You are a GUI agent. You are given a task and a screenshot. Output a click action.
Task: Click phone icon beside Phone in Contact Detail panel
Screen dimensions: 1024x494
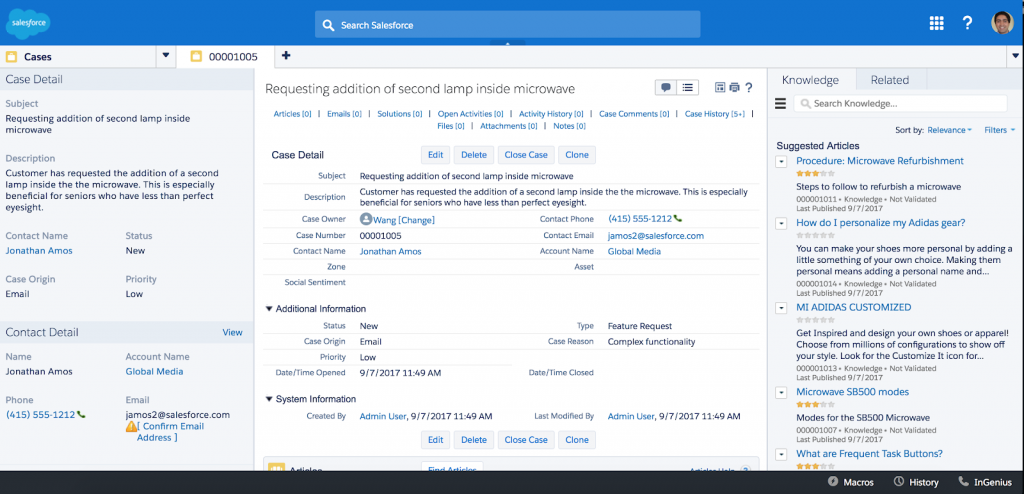pyautogui.click(x=81, y=414)
